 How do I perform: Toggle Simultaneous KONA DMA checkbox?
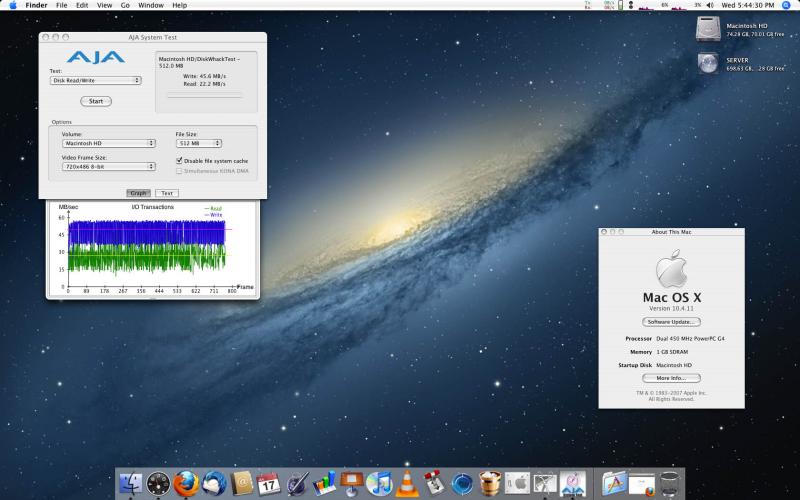pyautogui.click(x=179, y=171)
